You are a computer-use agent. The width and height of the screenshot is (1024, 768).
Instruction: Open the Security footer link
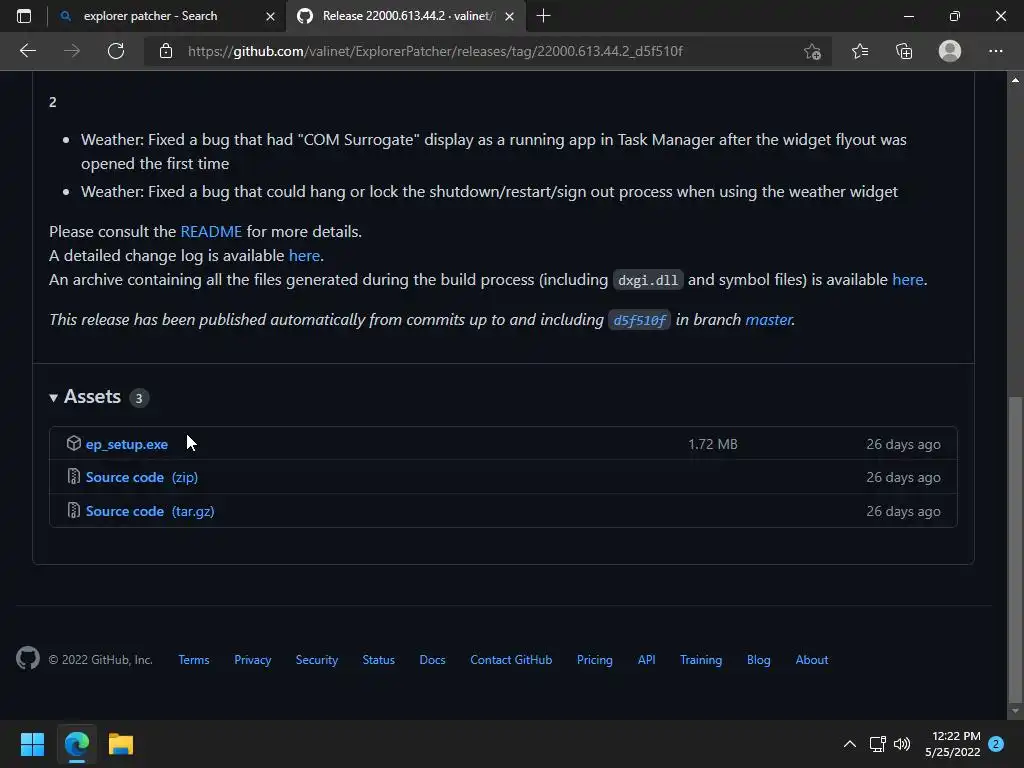coord(317,660)
